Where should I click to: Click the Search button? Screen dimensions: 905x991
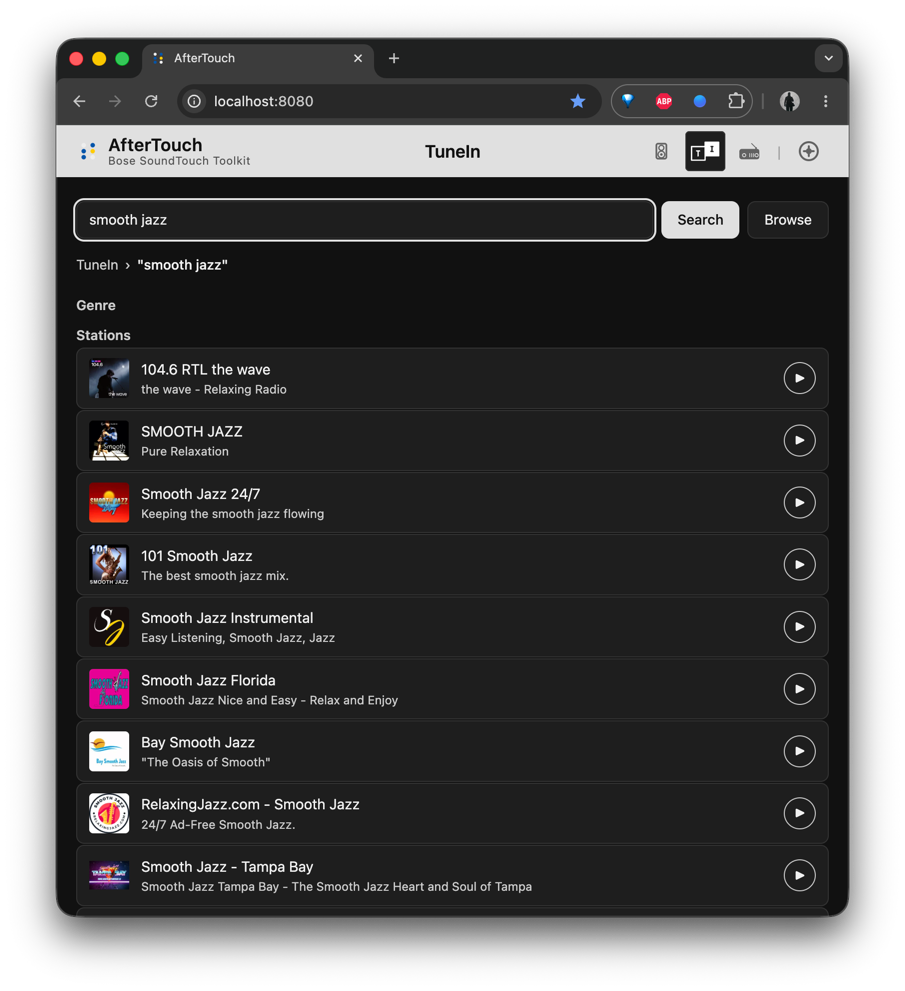point(700,220)
